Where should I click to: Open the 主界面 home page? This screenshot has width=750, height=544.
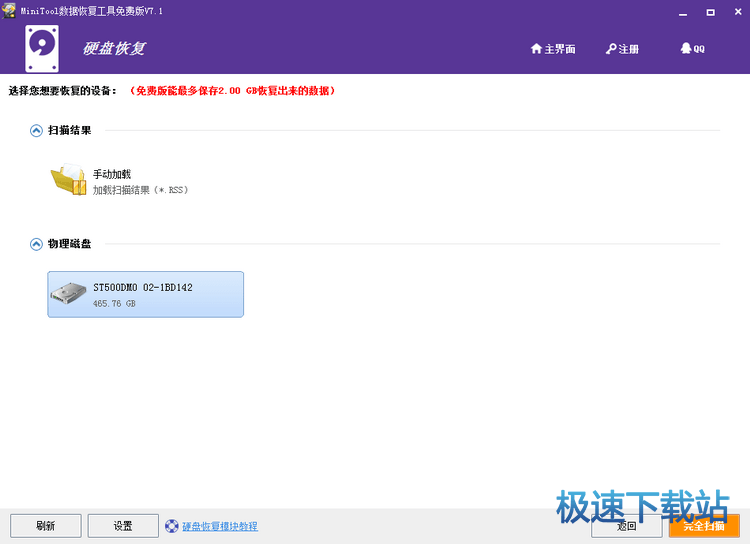coord(553,49)
